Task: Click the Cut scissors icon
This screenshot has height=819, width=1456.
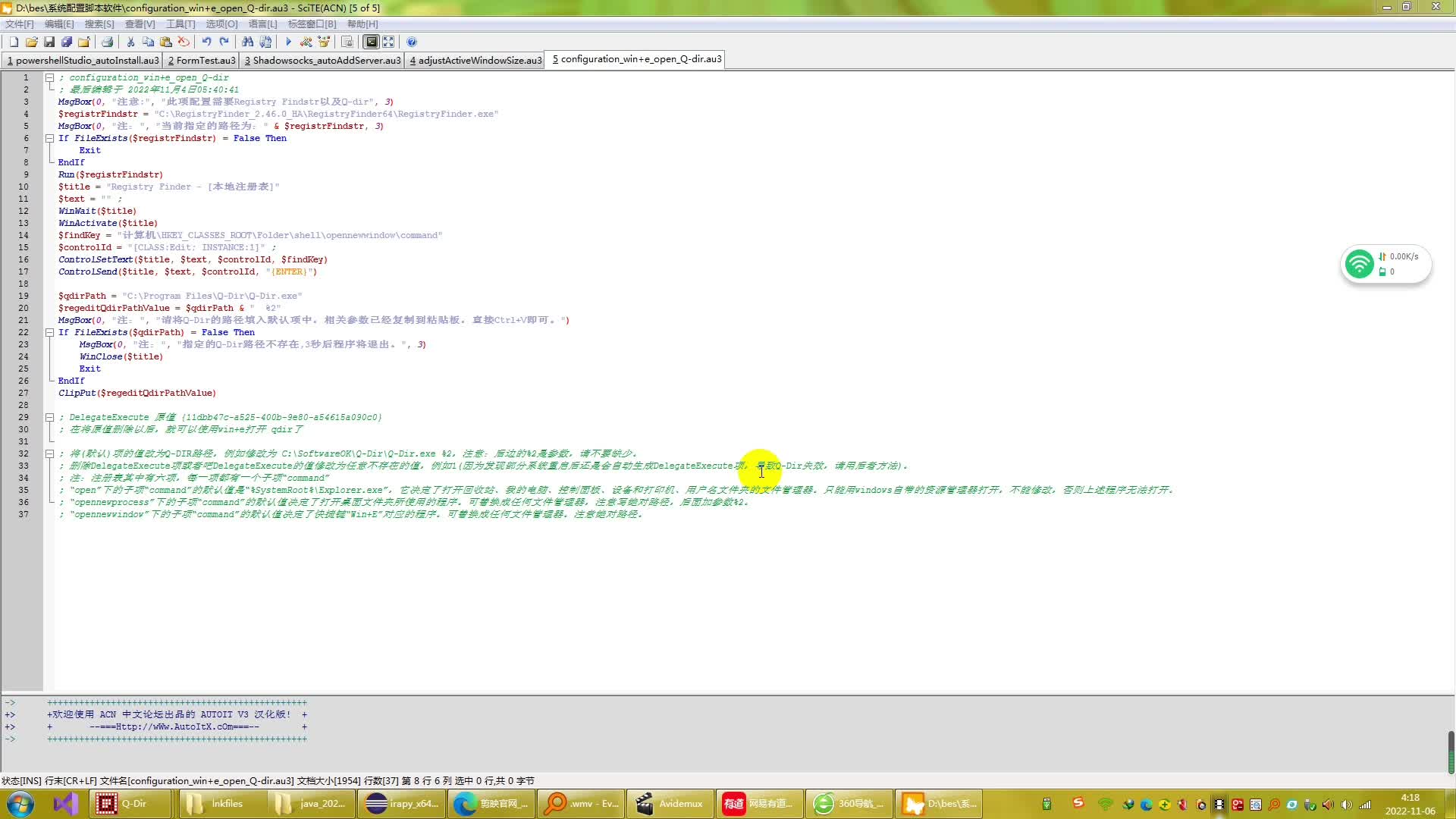Action: [130, 42]
